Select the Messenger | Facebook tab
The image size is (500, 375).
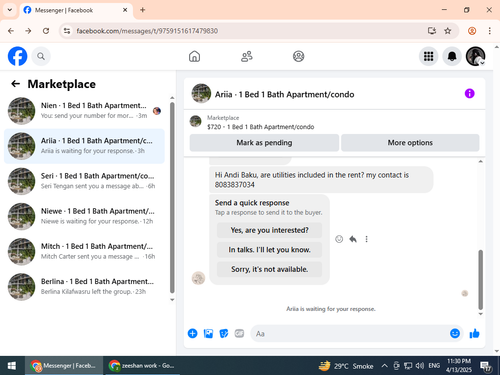pyautogui.click(x=76, y=10)
